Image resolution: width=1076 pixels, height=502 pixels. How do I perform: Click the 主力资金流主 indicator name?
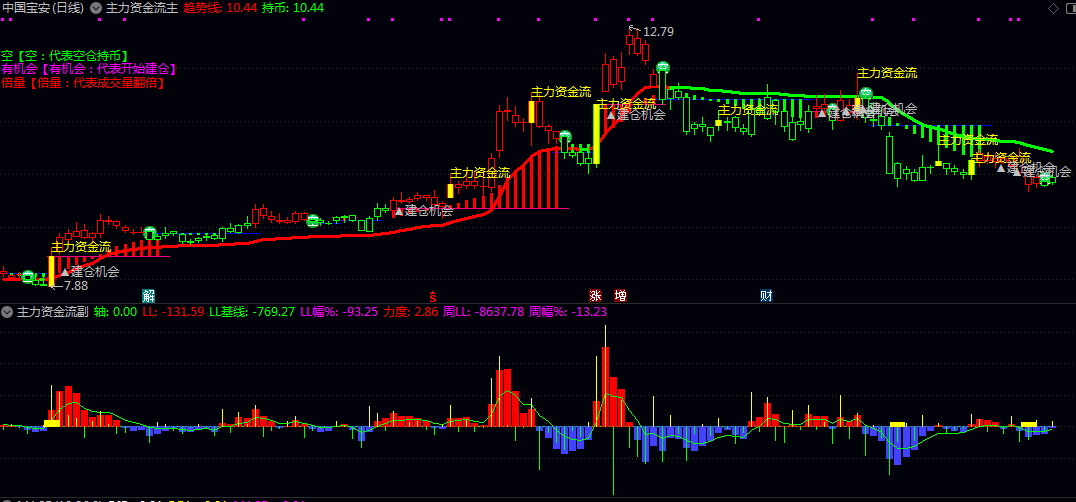tap(142, 8)
